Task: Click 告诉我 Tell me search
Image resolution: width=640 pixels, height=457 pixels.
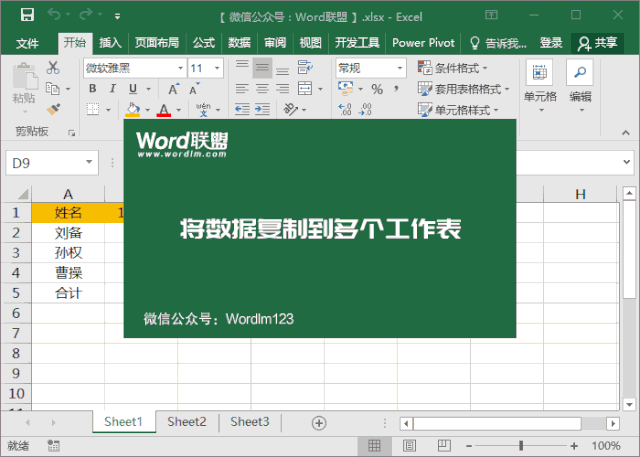Action: tap(498, 43)
